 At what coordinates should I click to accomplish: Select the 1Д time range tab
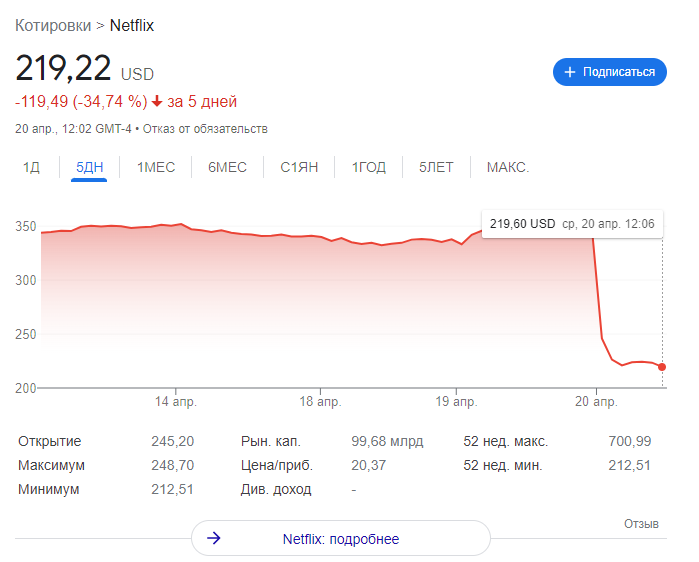(x=31, y=167)
